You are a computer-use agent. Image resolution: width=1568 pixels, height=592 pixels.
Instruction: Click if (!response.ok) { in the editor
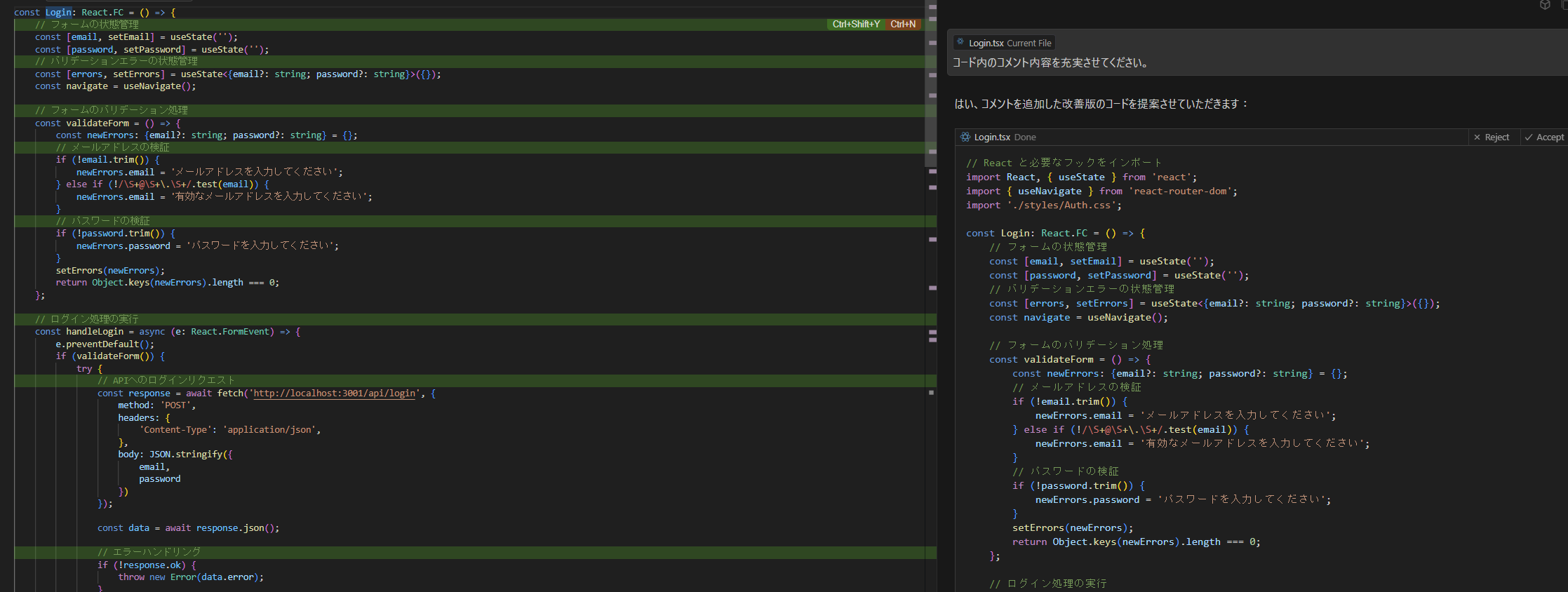point(147,565)
